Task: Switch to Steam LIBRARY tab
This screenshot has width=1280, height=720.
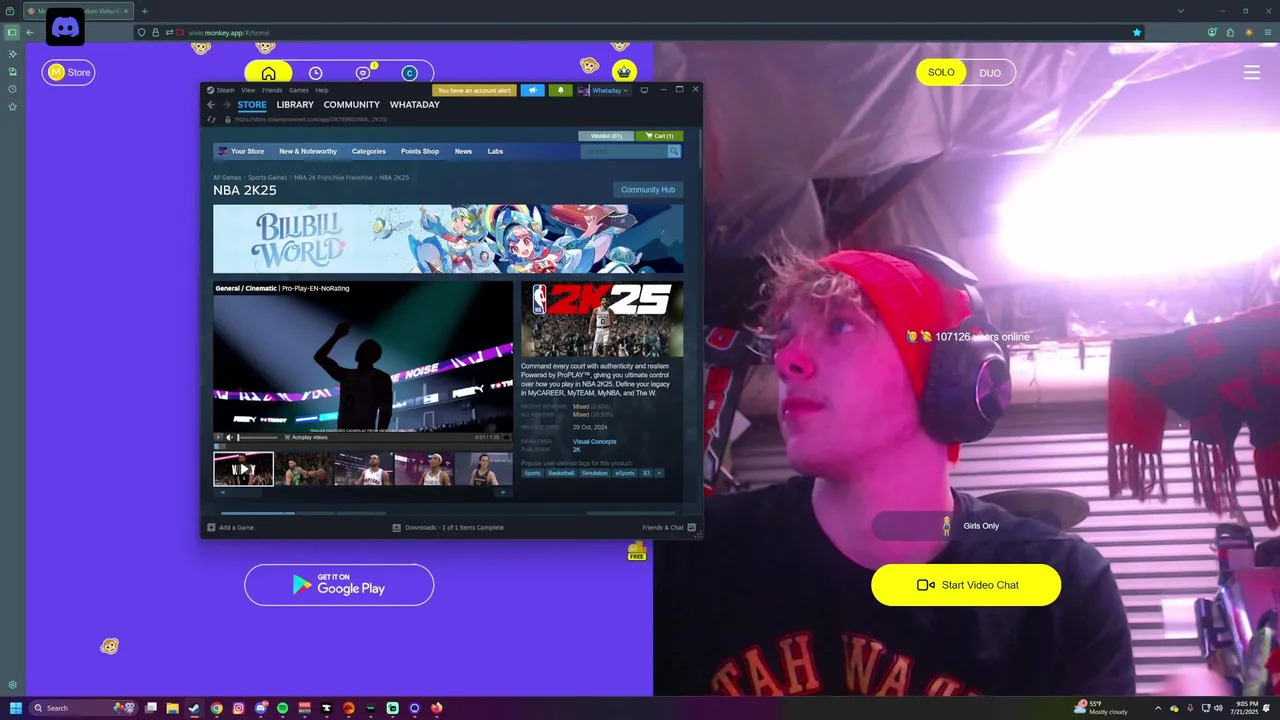Action: 295,104
